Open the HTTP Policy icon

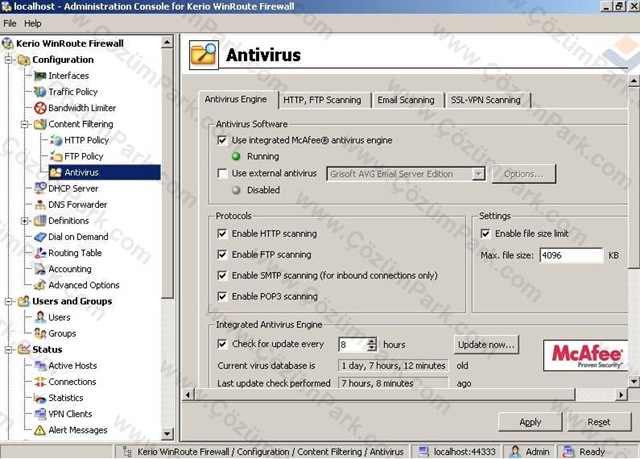pos(56,140)
